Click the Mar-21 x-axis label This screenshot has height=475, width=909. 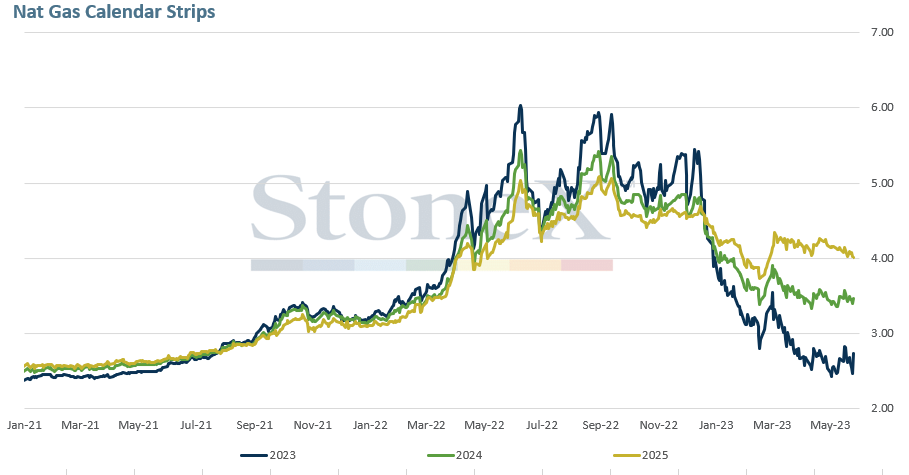80,425
